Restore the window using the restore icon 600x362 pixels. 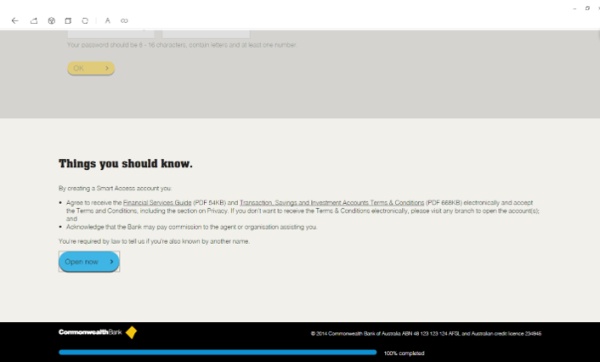(587, 8)
